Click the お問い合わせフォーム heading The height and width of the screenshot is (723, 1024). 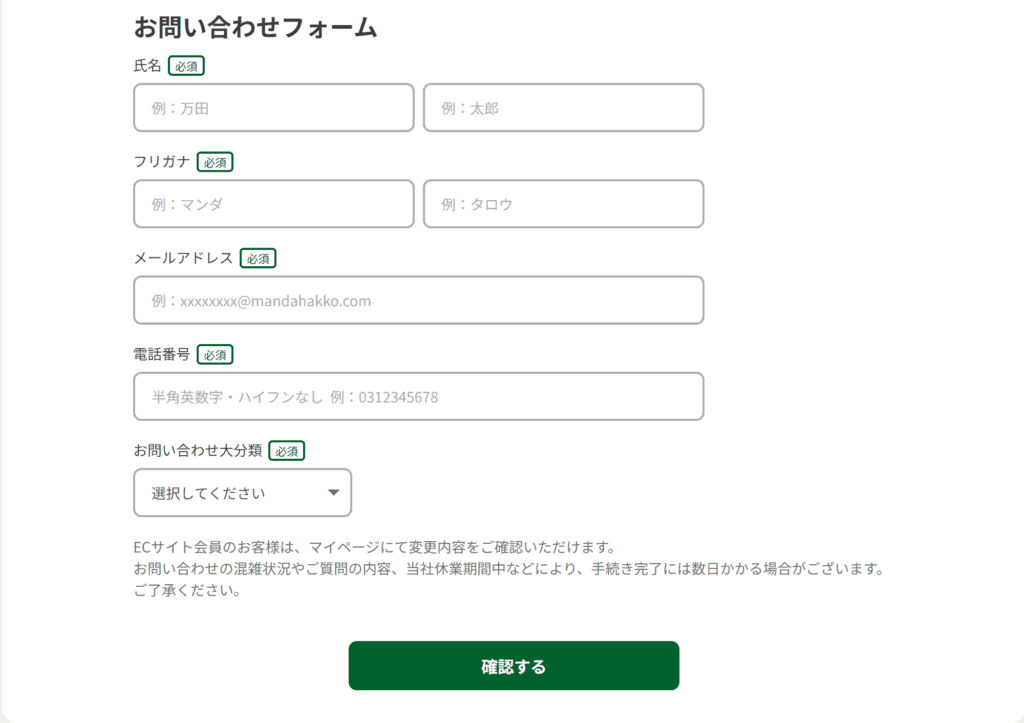click(x=255, y=27)
